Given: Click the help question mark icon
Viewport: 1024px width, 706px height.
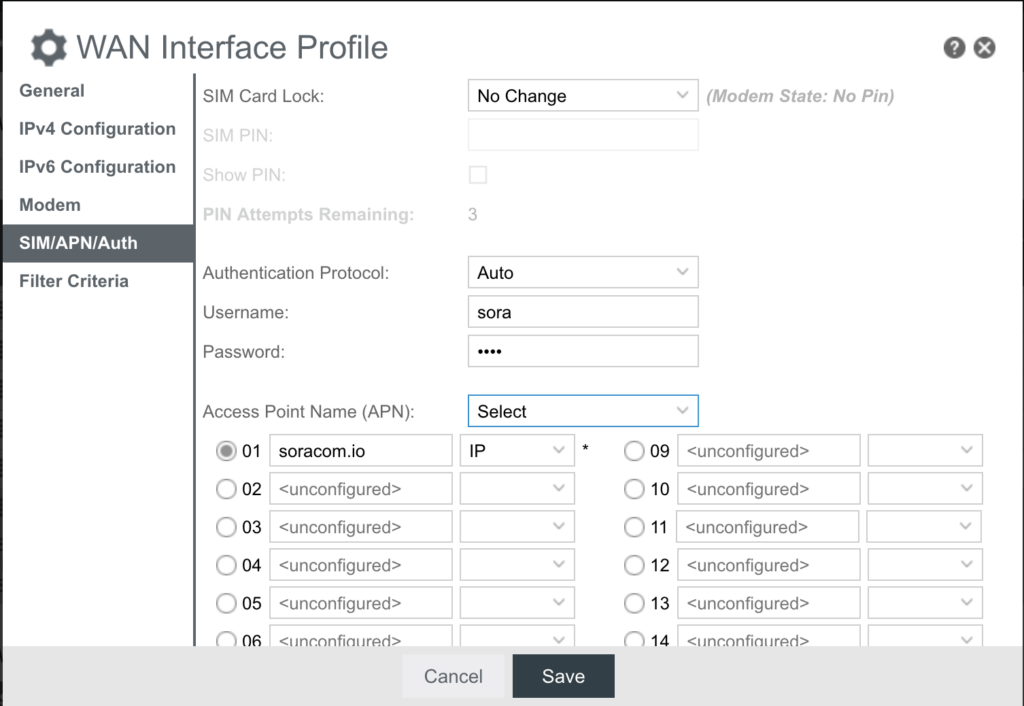Looking at the screenshot, I should pyautogui.click(x=954, y=47).
